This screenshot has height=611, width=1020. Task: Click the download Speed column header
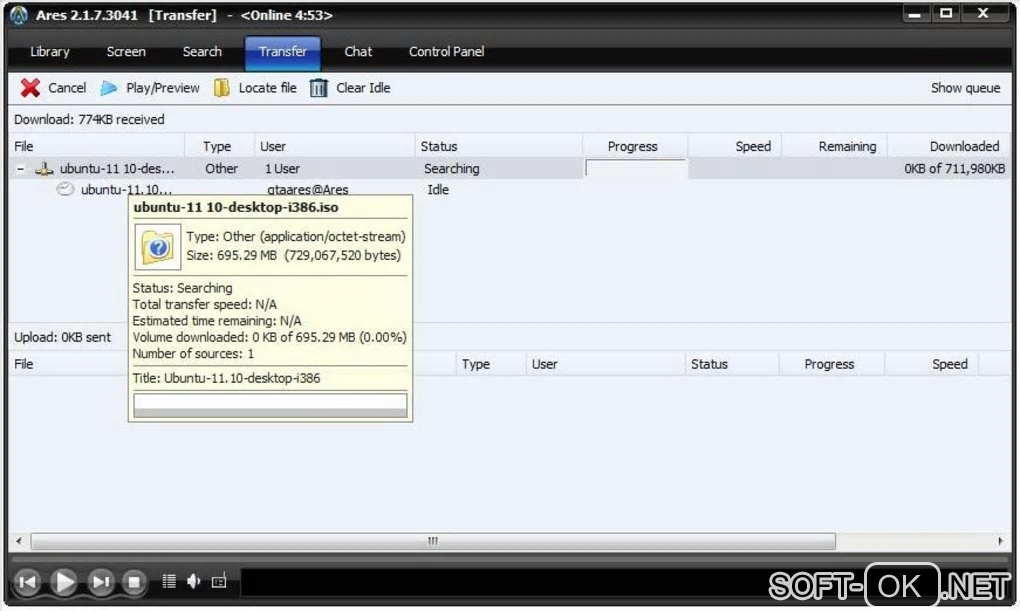(734, 146)
